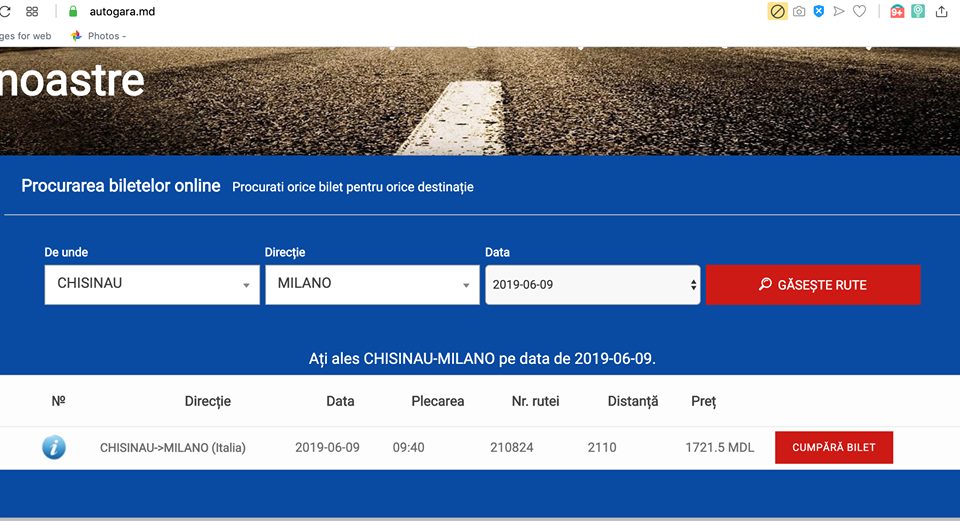This screenshot has height=521, width=960.
Task: Click the Procurarea biletelor online heading
Action: click(121, 186)
